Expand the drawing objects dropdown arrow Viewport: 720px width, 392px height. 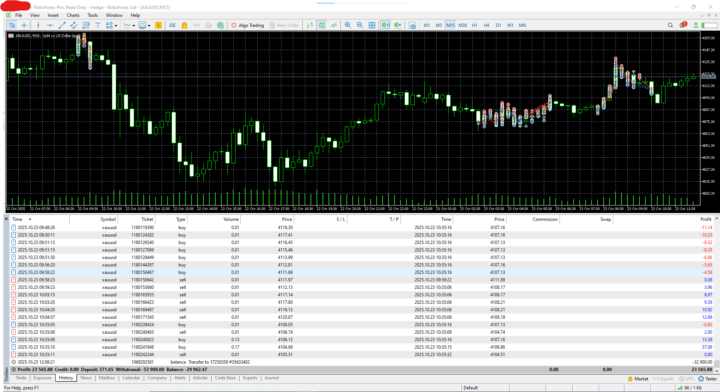116,26
